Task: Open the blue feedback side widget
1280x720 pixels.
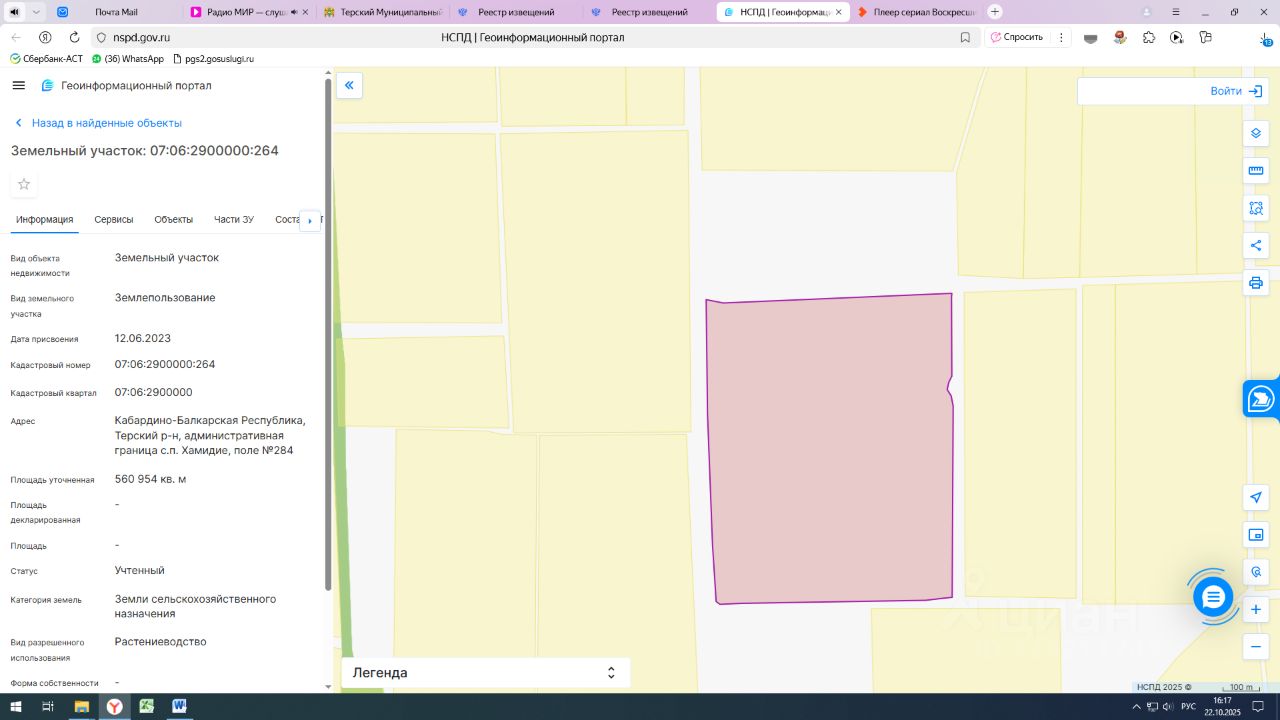Action: [1261, 398]
